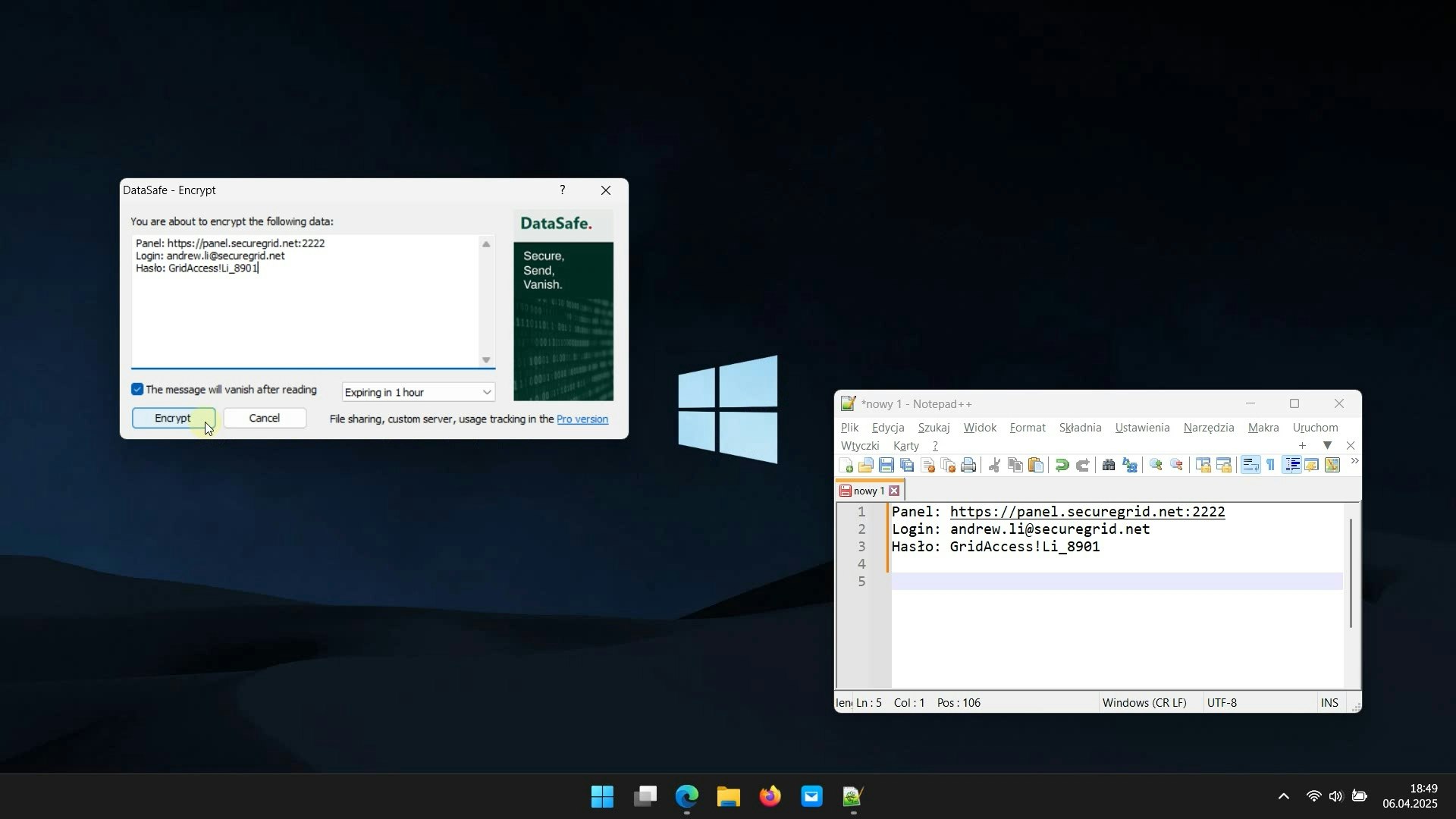
Task: Click inside the DataSafe data text box
Action: 305,301
